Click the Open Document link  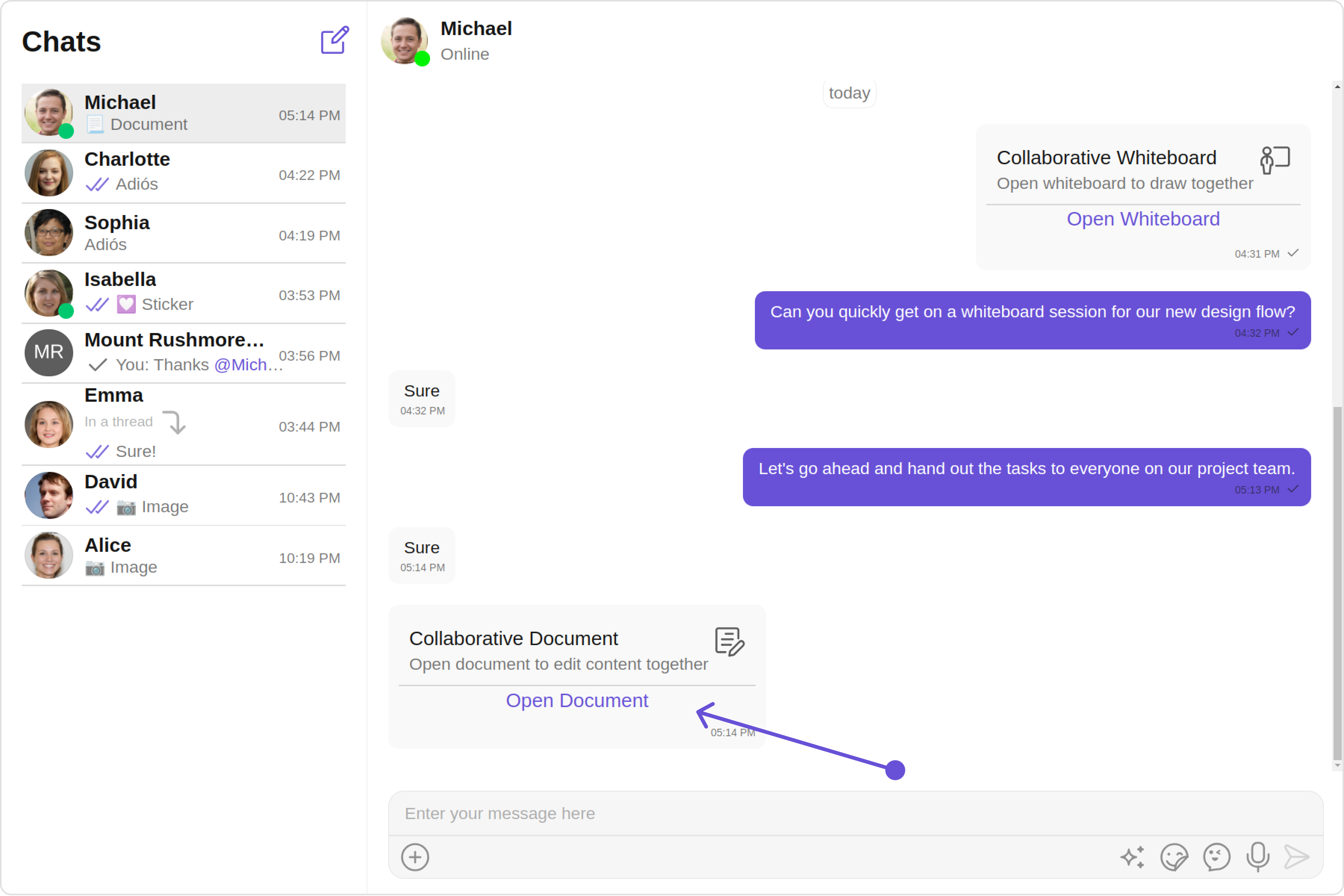pyautogui.click(x=576, y=701)
